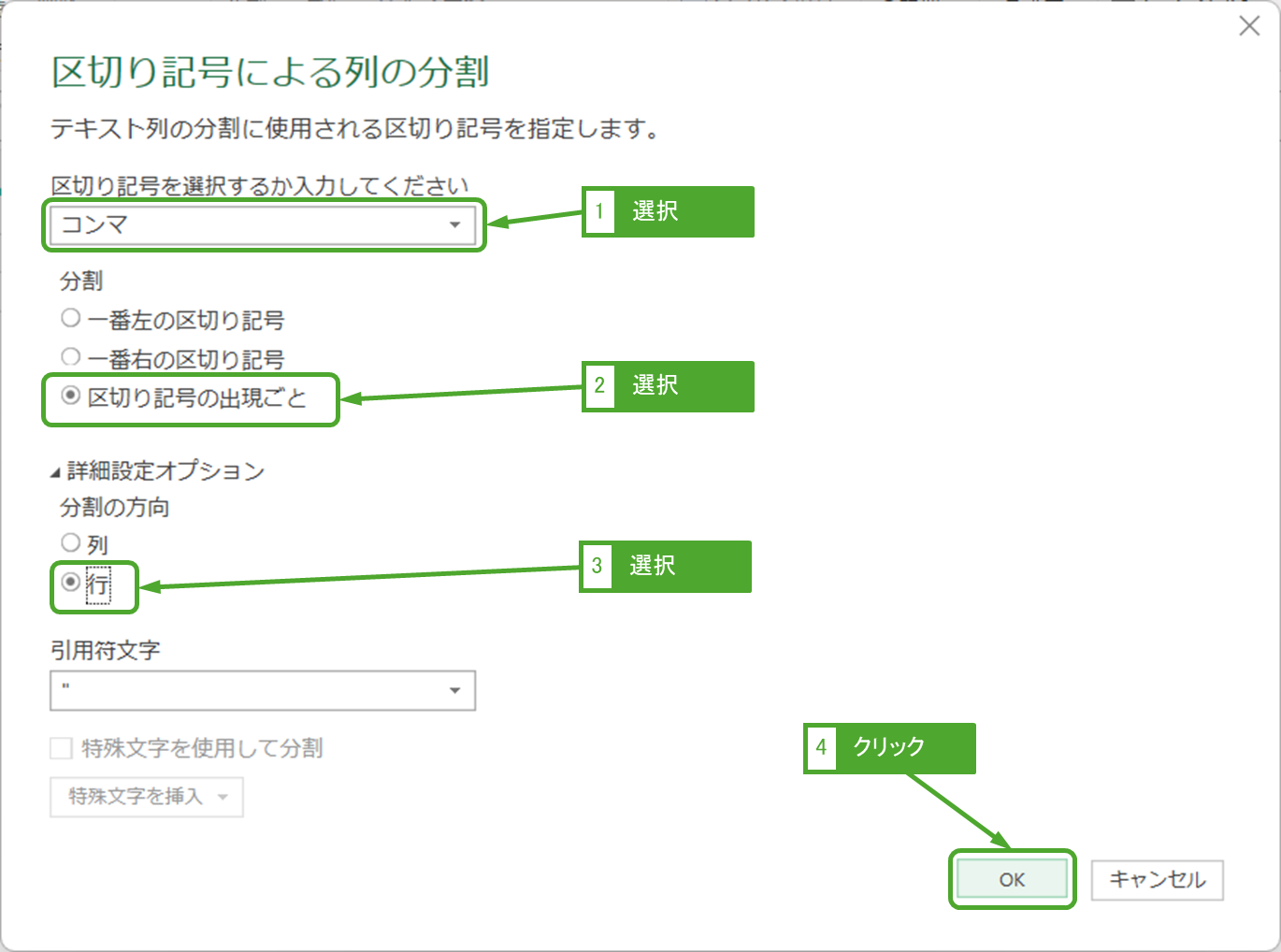Open 特殊文字を挿入 dropdown button
This screenshot has height=952, width=1281.
click(147, 797)
